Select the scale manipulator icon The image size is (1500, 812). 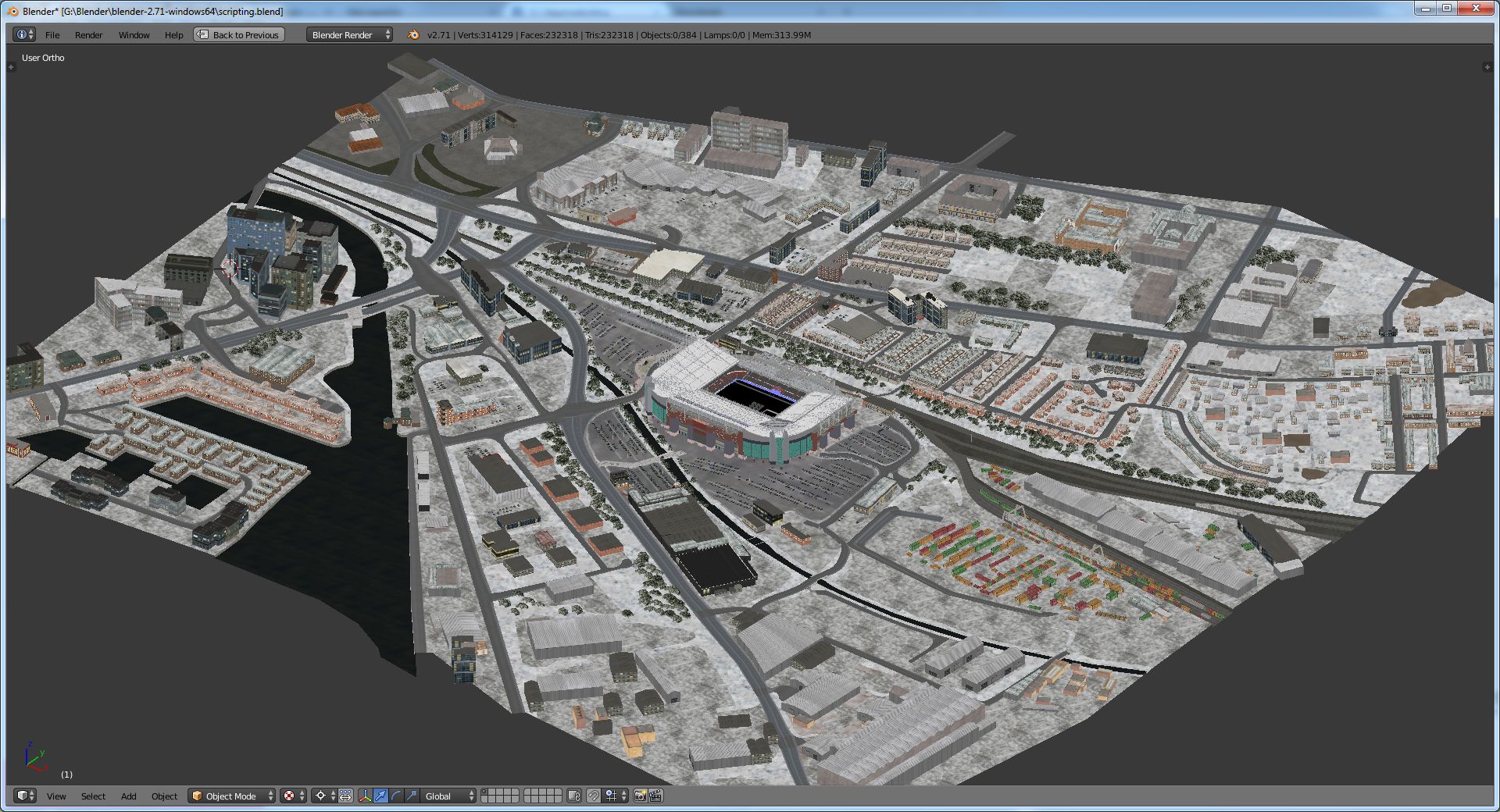pos(412,796)
